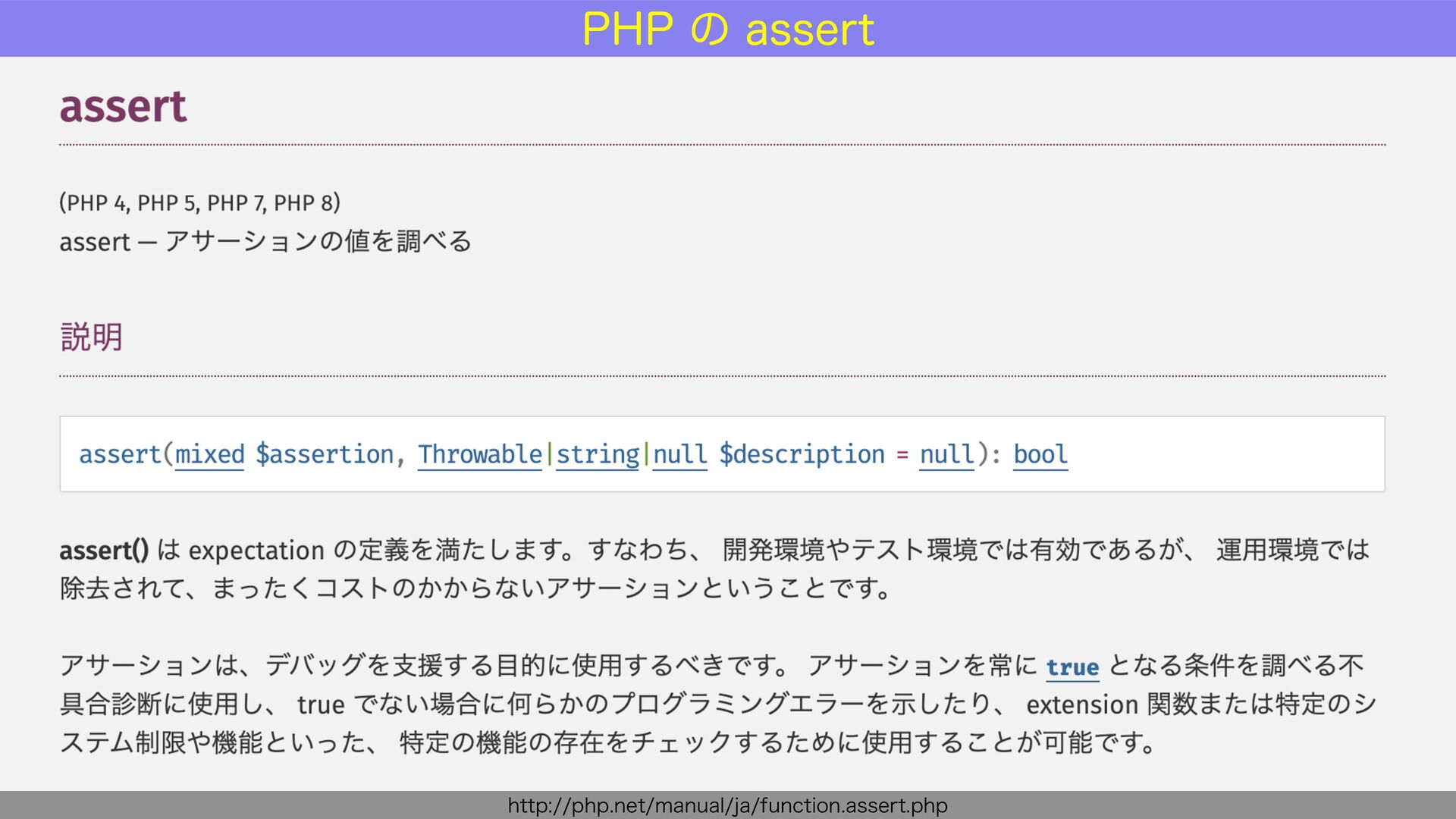1456x819 pixels.
Task: Open the 'bool' return type link
Action: 1040,454
